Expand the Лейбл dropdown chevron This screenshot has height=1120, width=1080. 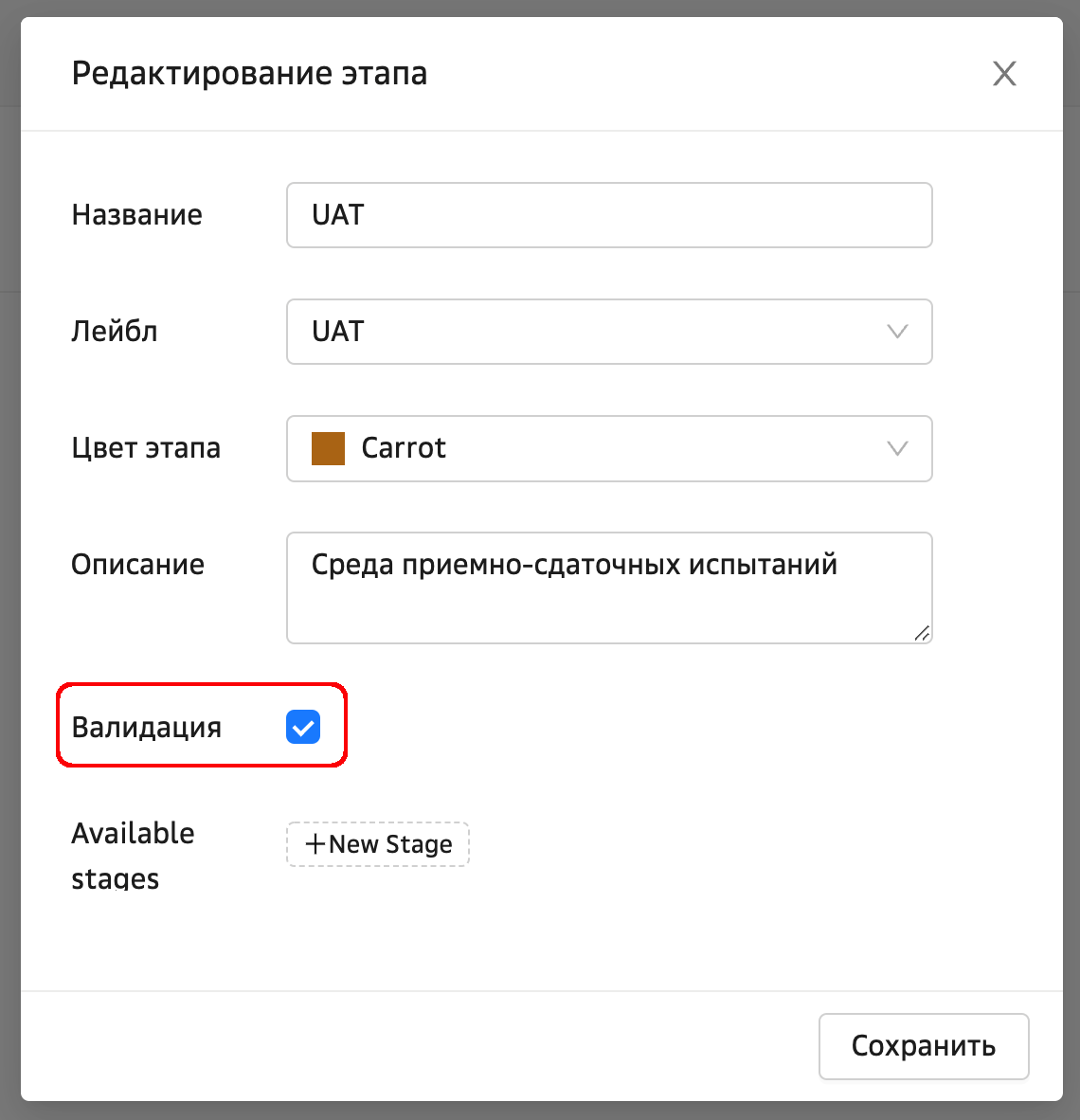(896, 332)
